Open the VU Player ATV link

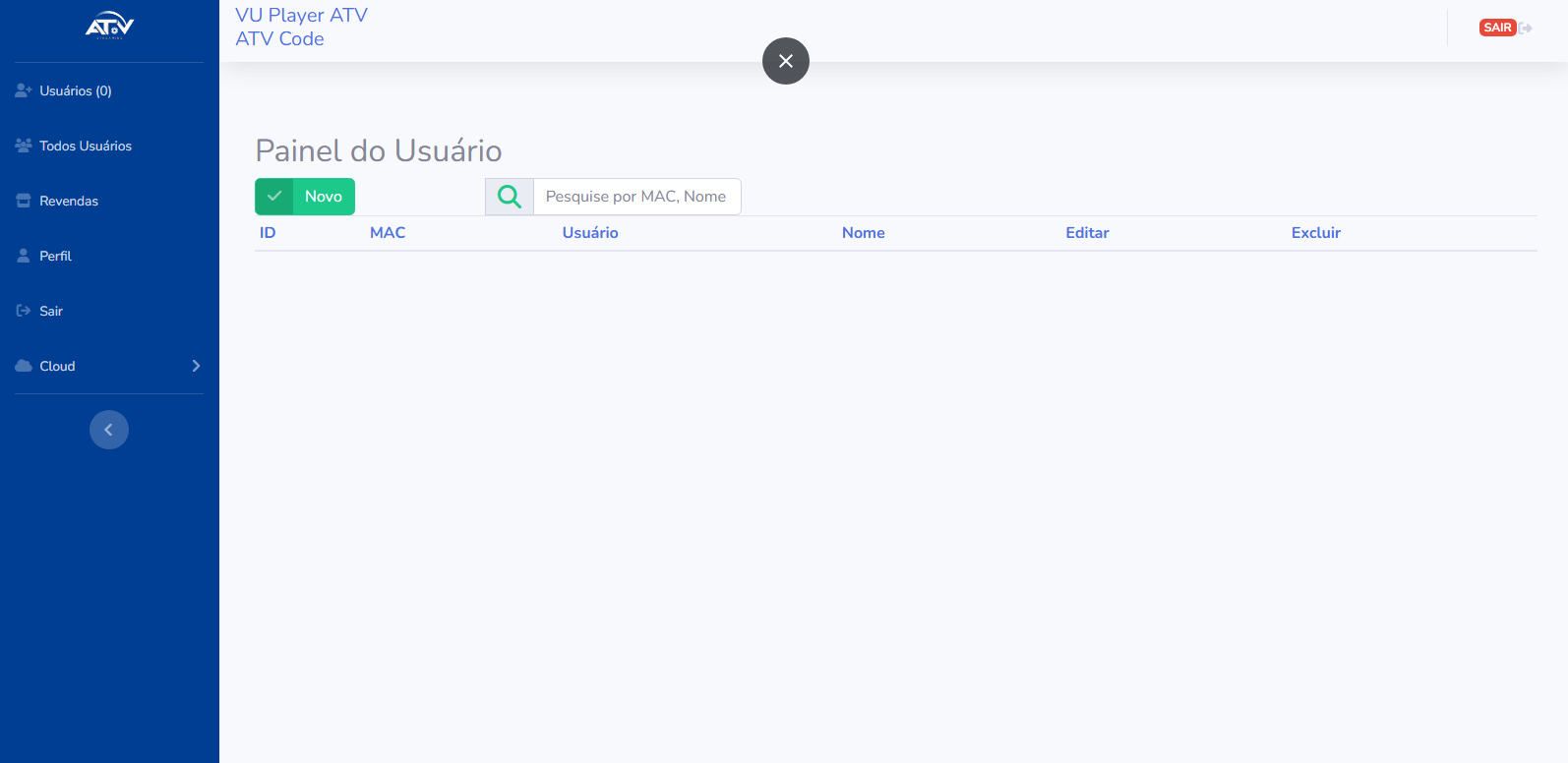click(x=301, y=16)
